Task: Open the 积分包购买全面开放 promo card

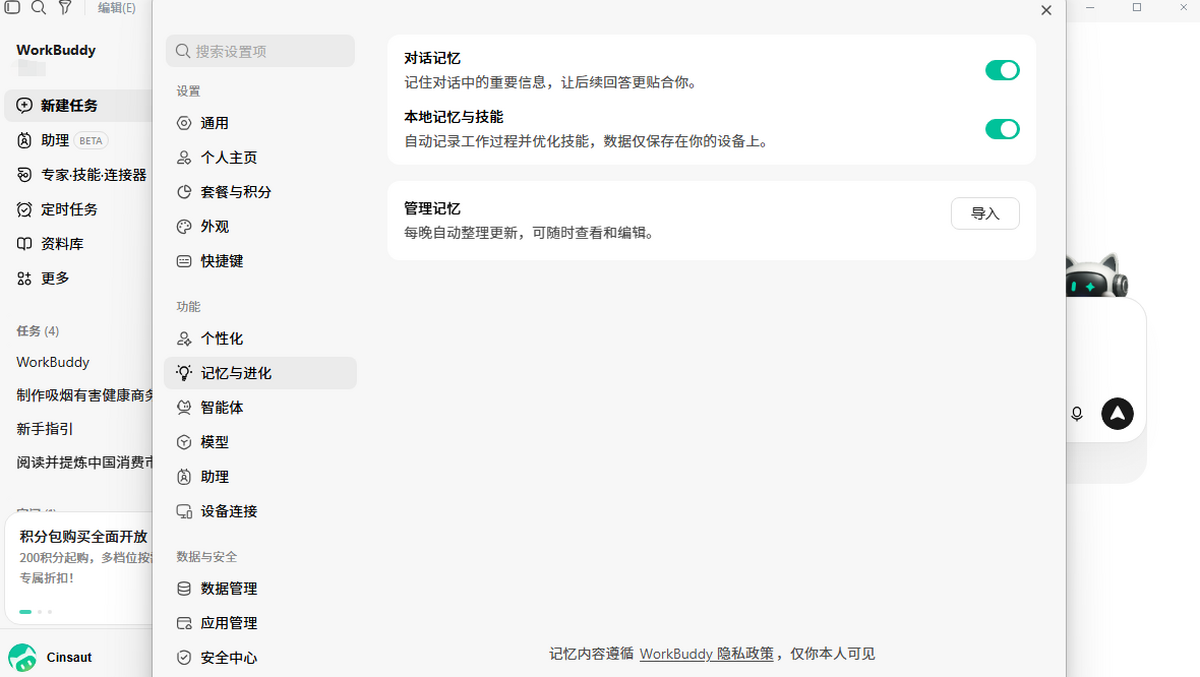Action: point(79,566)
